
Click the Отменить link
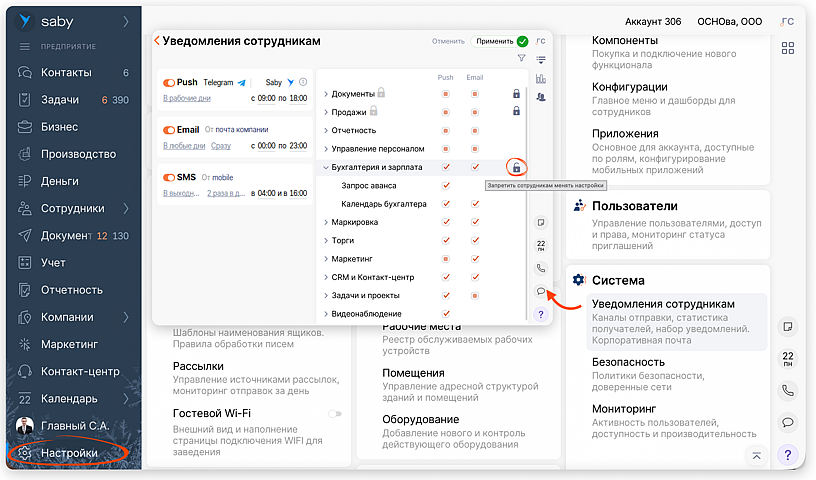[x=448, y=41]
